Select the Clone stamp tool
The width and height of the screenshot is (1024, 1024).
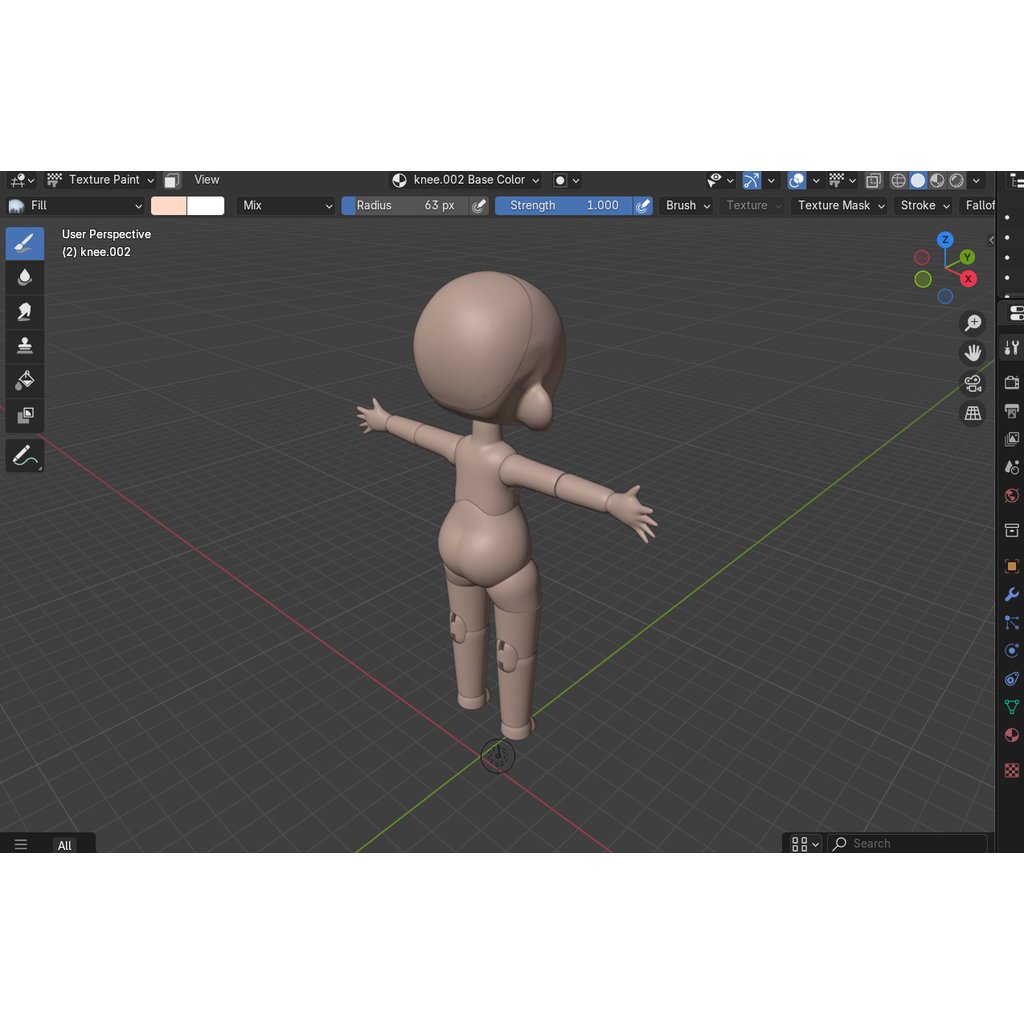click(25, 346)
